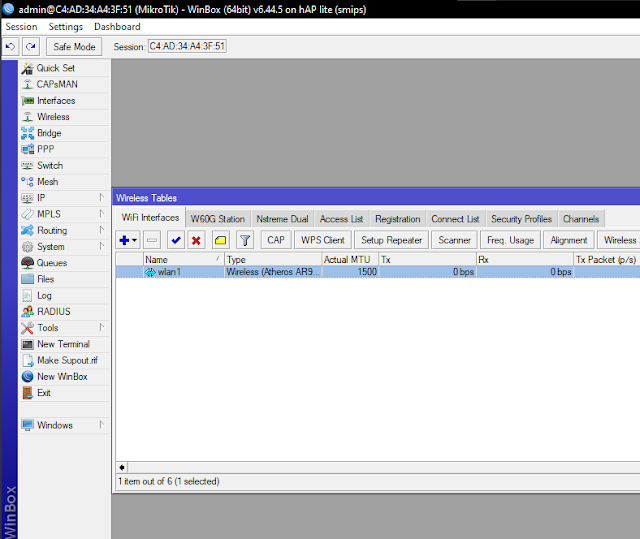Open the add interface dropdown plus button

tap(128, 240)
